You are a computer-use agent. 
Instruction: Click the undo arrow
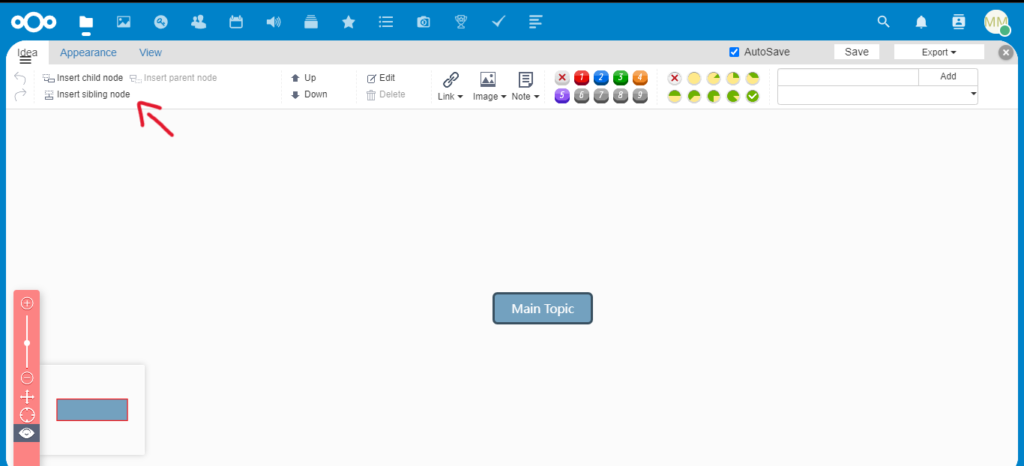[x=20, y=78]
